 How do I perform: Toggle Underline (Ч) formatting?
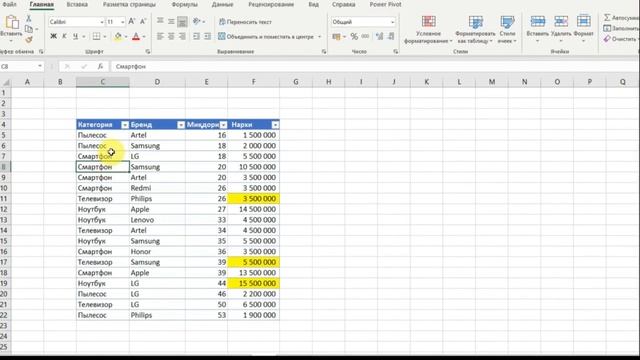(x=76, y=37)
